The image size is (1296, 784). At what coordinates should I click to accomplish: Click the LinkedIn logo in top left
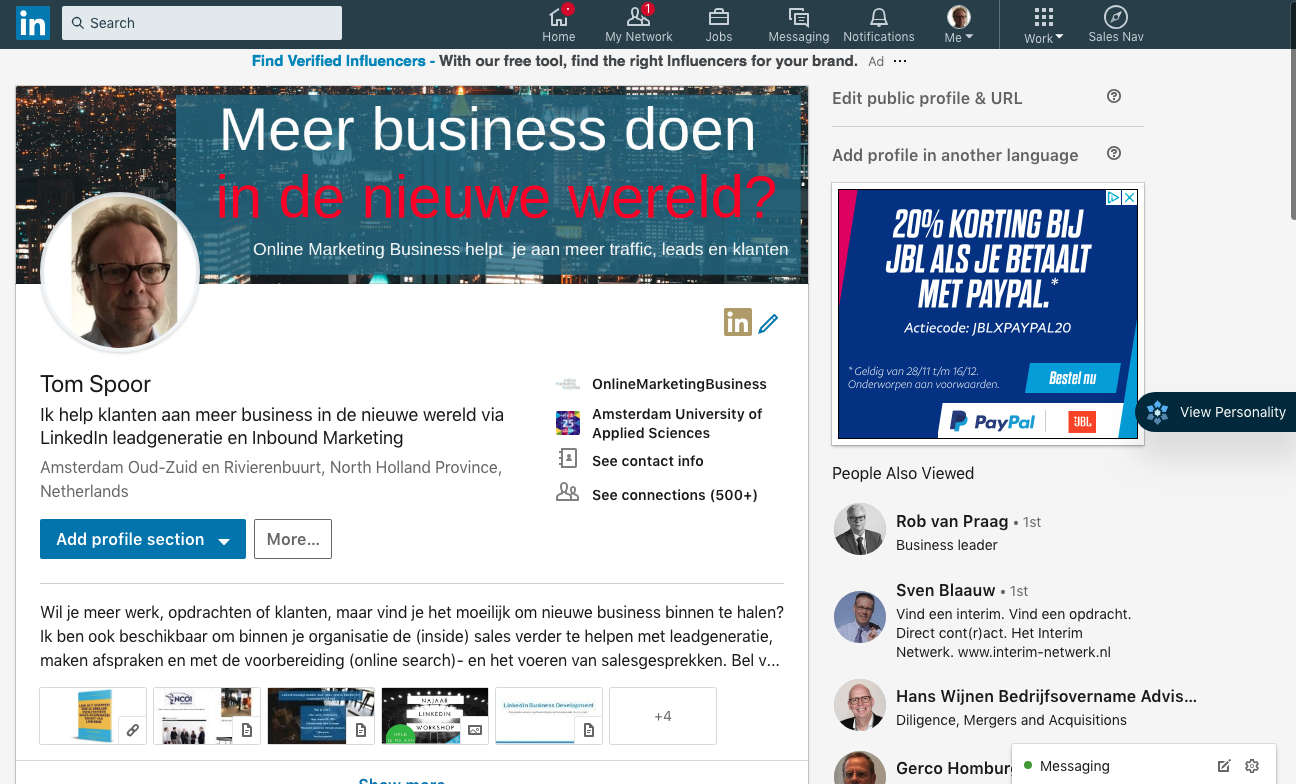32,22
